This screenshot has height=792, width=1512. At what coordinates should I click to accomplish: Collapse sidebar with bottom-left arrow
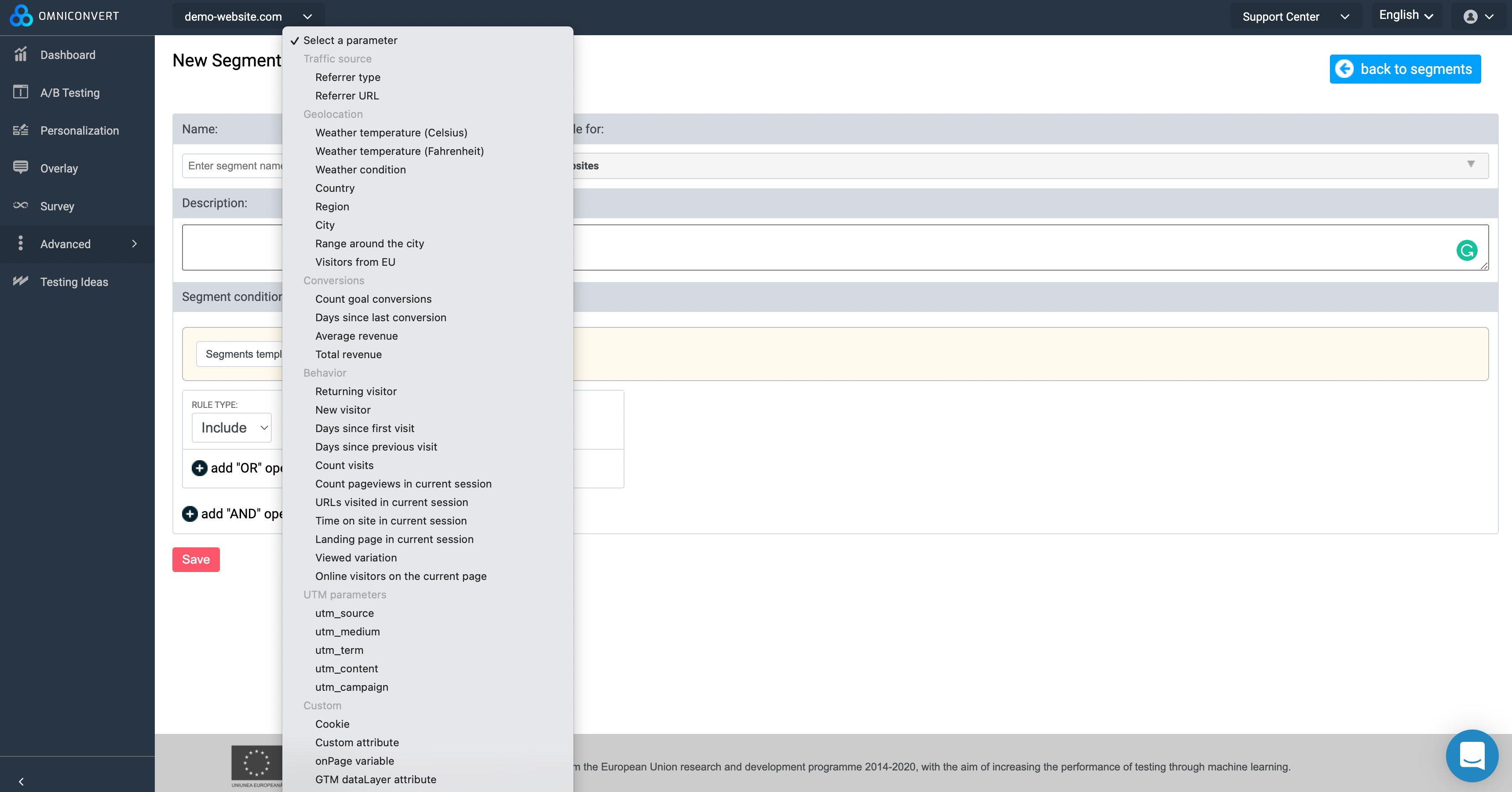[21, 781]
